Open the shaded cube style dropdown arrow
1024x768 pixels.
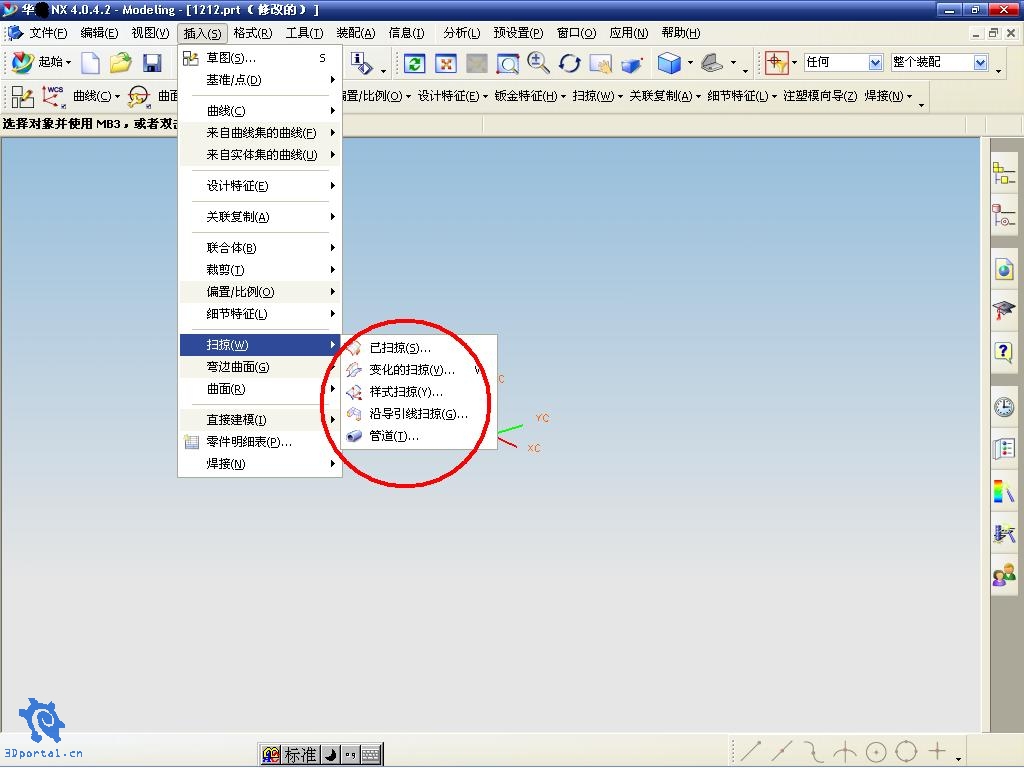[690, 63]
